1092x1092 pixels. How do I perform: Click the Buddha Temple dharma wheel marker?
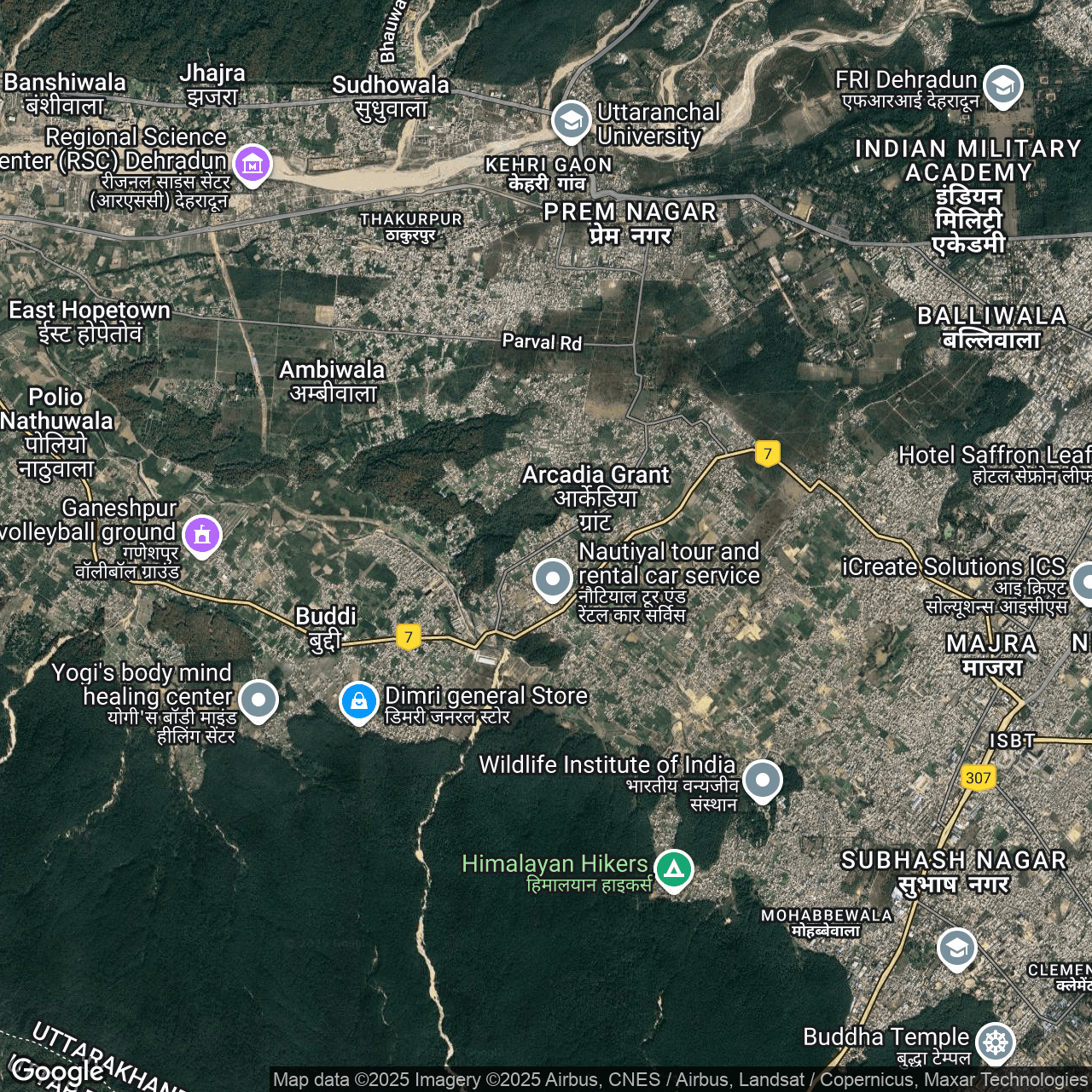tap(995, 1042)
